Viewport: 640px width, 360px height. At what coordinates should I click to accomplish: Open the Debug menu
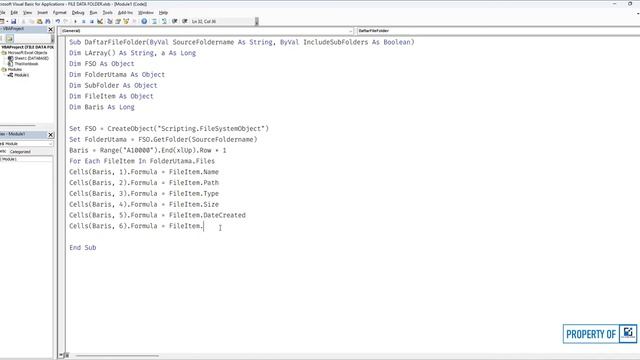78,13
